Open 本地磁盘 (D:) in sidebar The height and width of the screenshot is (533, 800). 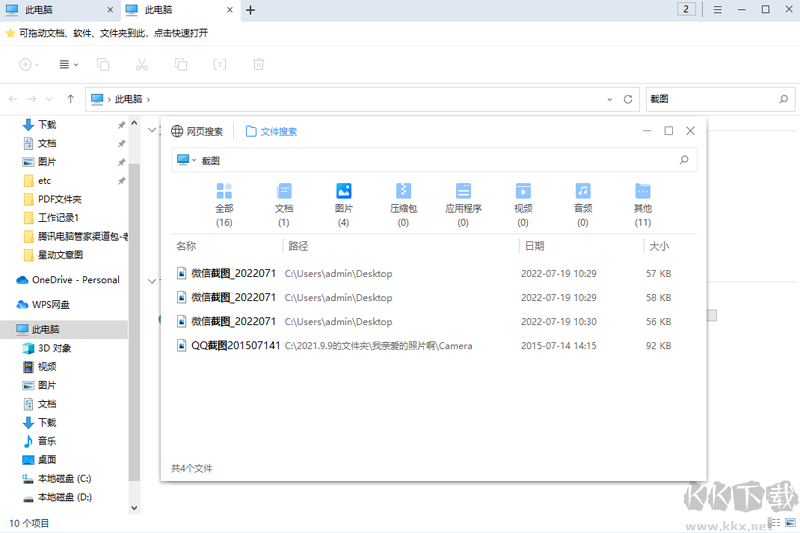[64, 497]
